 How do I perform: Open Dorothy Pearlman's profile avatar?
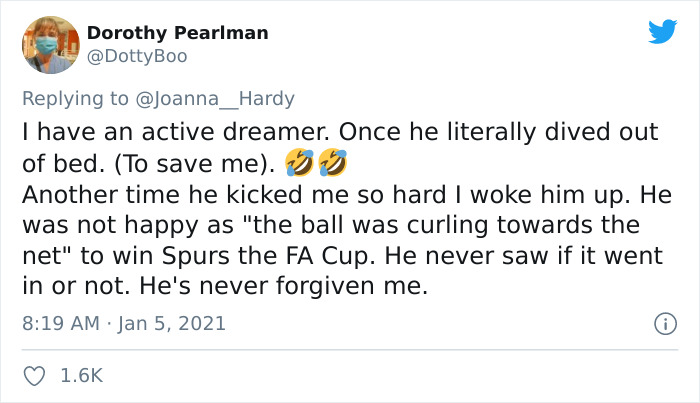(50, 44)
